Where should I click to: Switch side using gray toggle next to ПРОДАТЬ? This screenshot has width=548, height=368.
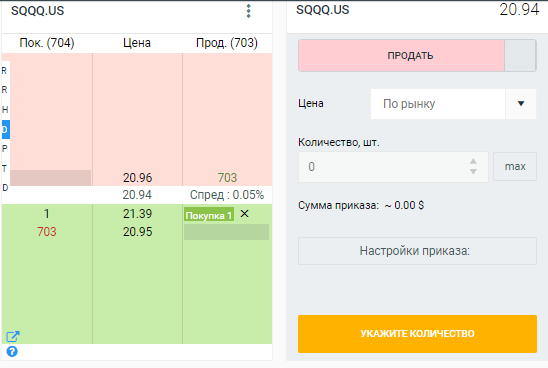click(x=520, y=56)
